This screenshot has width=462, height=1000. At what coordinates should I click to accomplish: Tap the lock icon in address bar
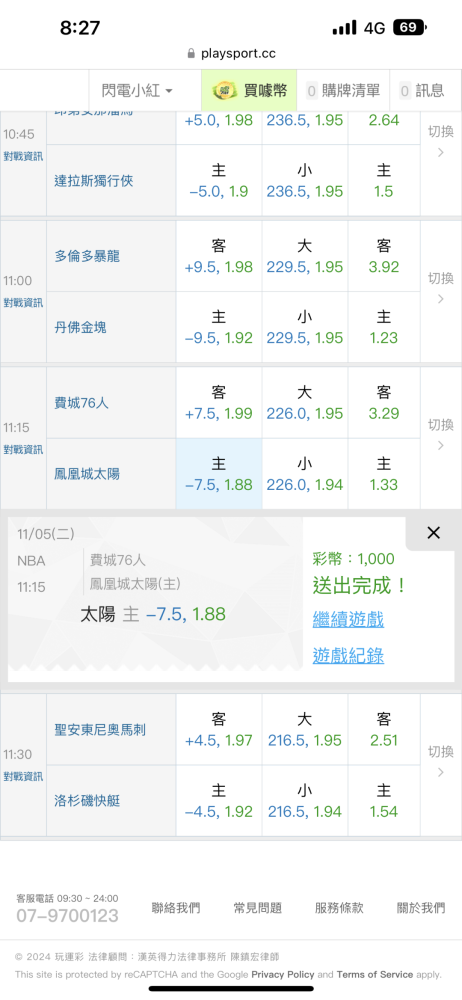(x=191, y=54)
